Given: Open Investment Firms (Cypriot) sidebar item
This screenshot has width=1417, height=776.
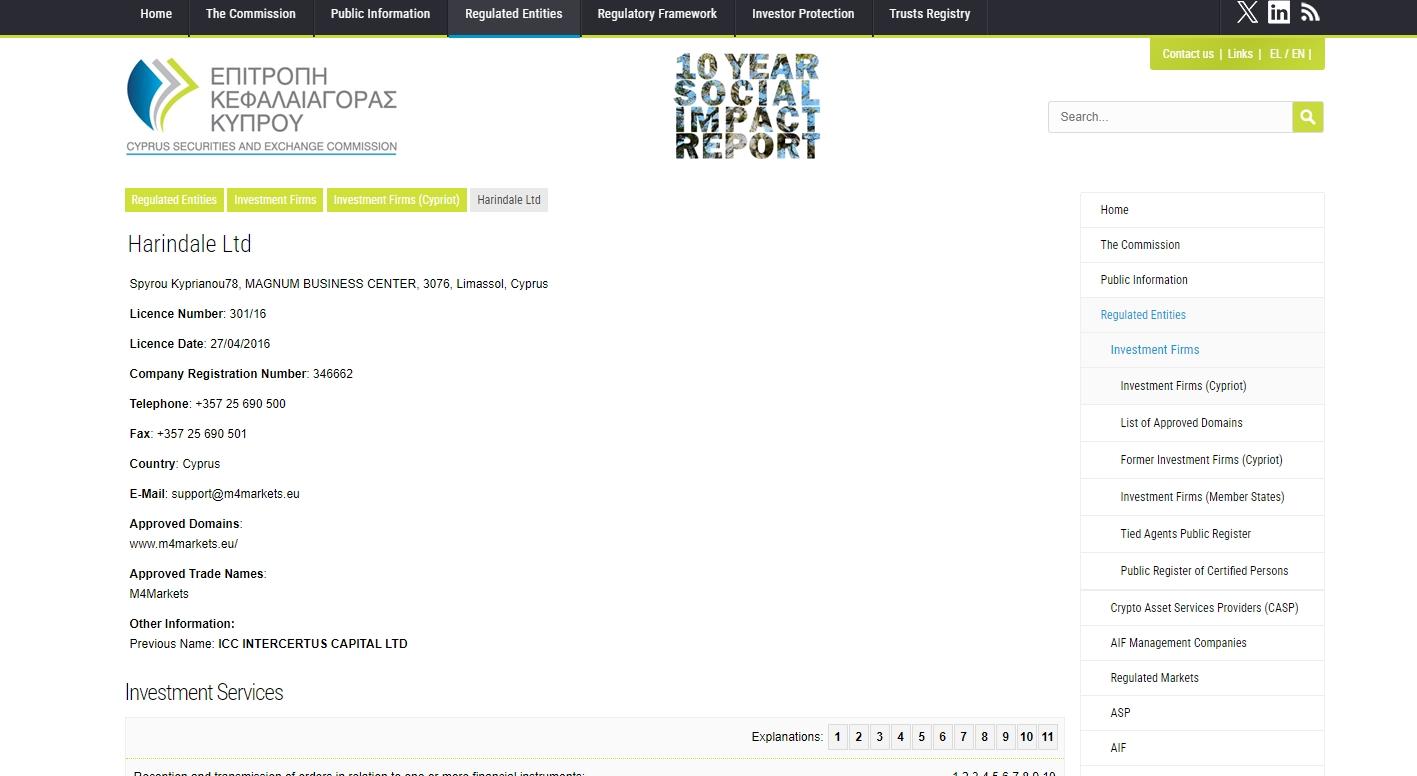Looking at the screenshot, I should coord(1202,386).
